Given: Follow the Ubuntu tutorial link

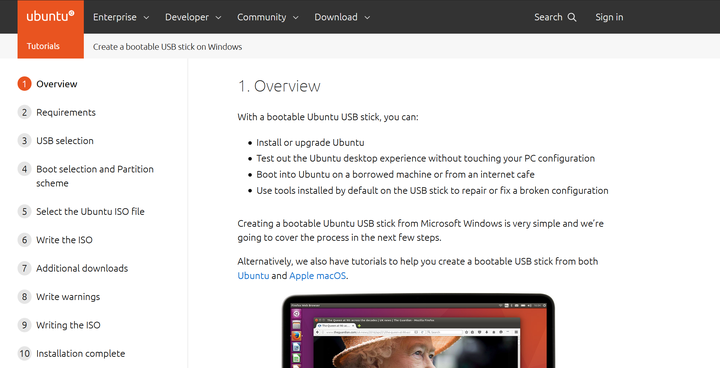Looking at the screenshot, I should [x=253, y=276].
